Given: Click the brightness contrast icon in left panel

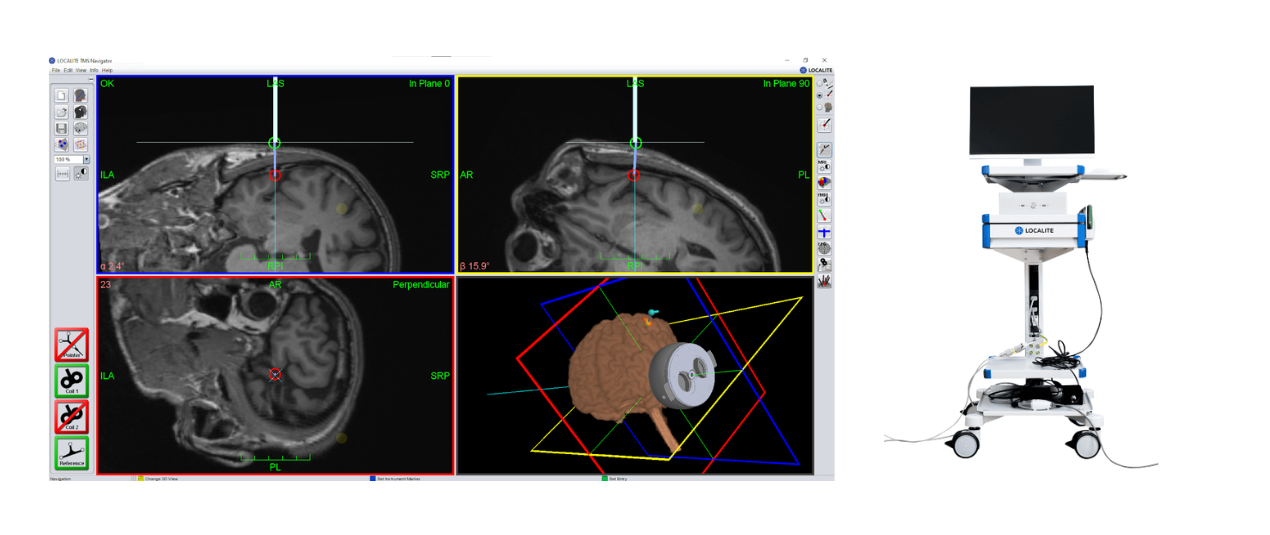Looking at the screenshot, I should click(x=81, y=173).
